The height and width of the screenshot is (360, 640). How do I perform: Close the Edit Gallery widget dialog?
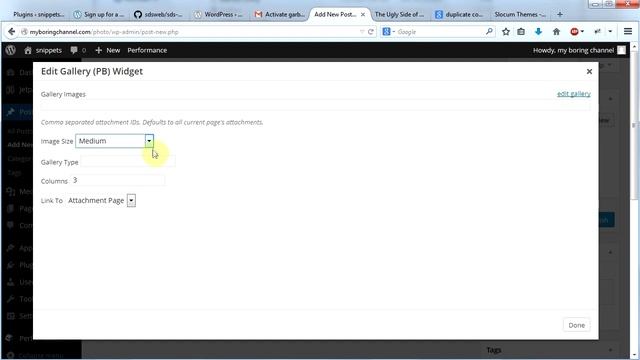tap(589, 71)
